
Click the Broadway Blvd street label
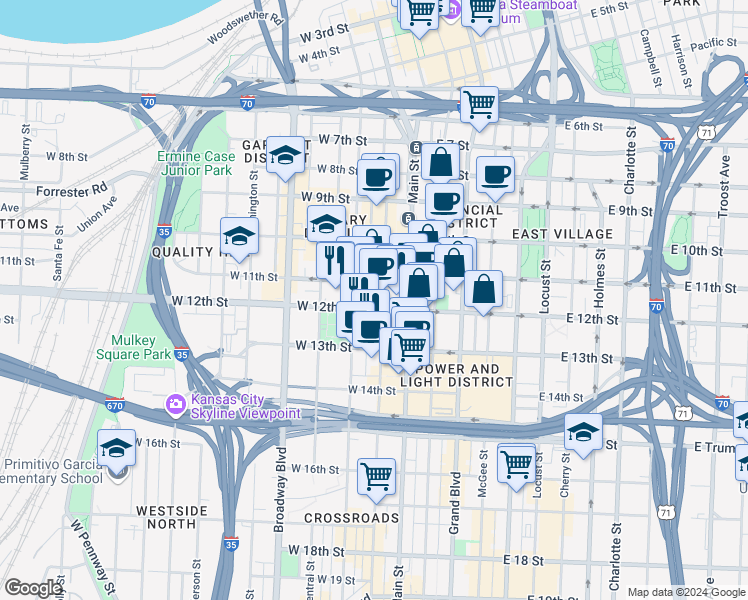pyautogui.click(x=280, y=489)
